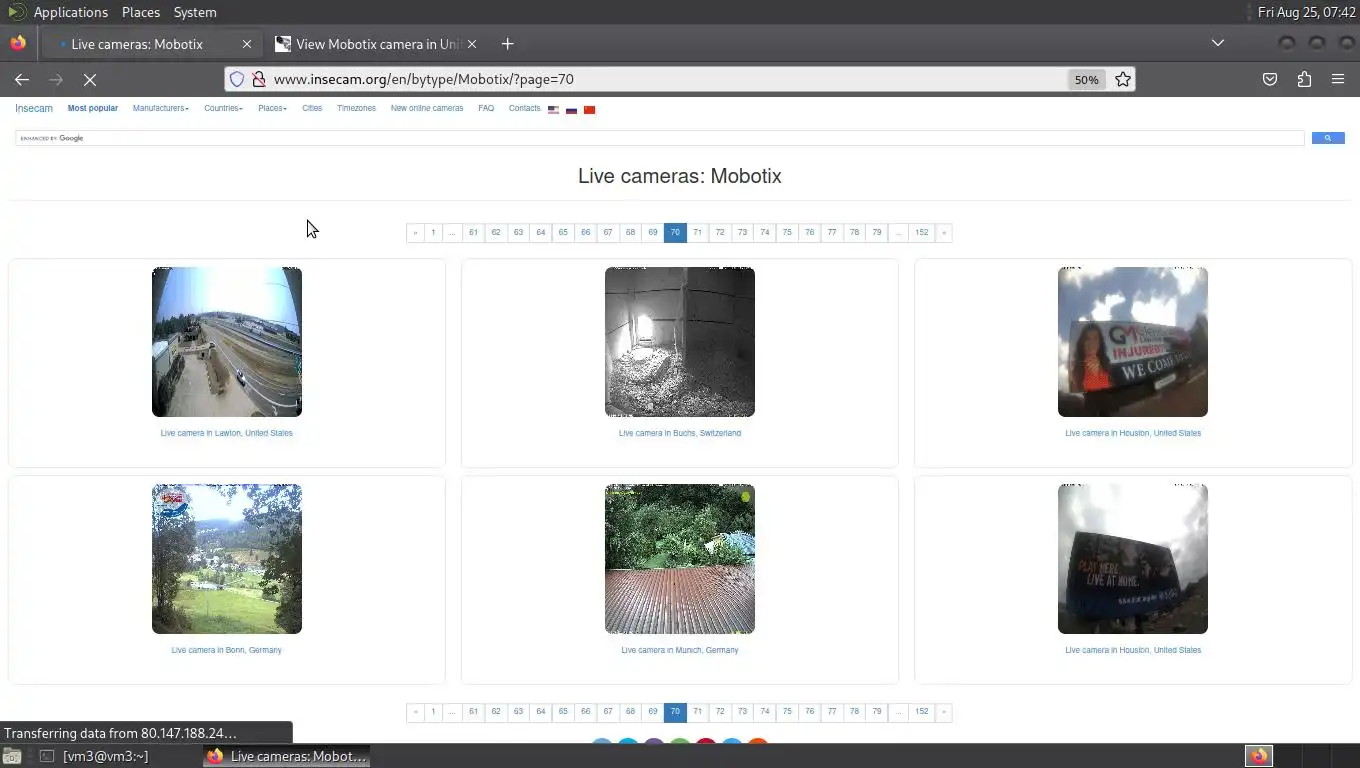Open Live cameras: Mobot... taskbar item
This screenshot has width=1360, height=768.
(x=287, y=756)
